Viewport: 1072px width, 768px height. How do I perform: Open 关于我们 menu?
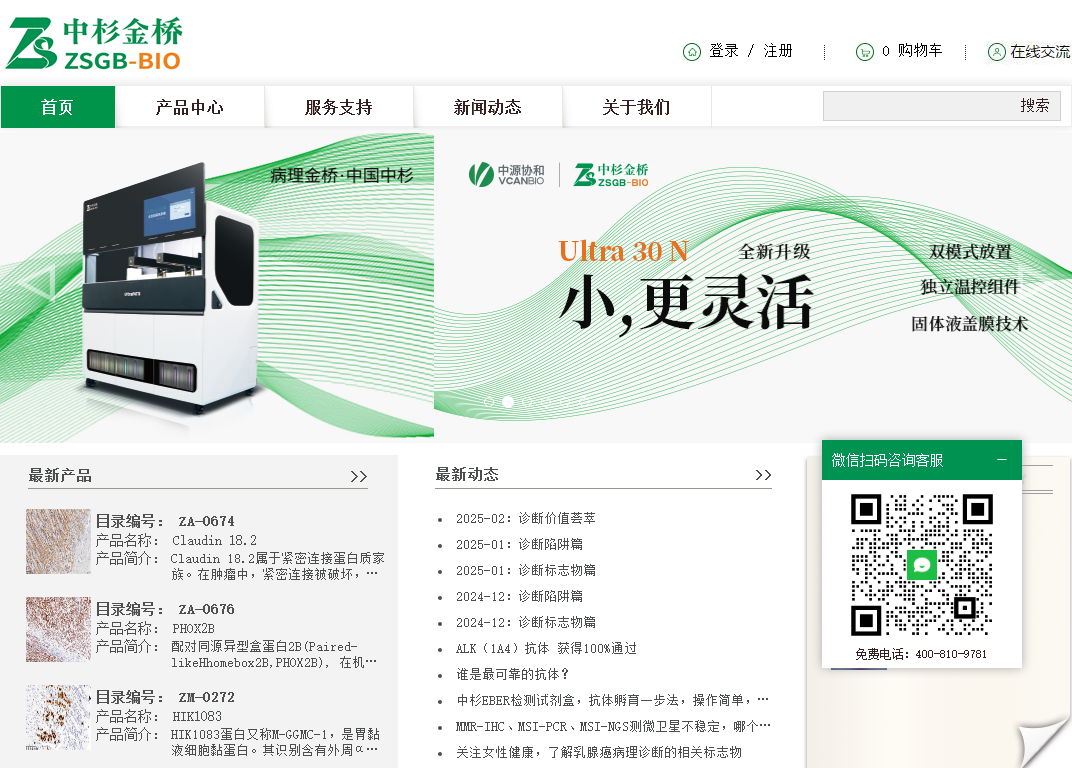636,107
